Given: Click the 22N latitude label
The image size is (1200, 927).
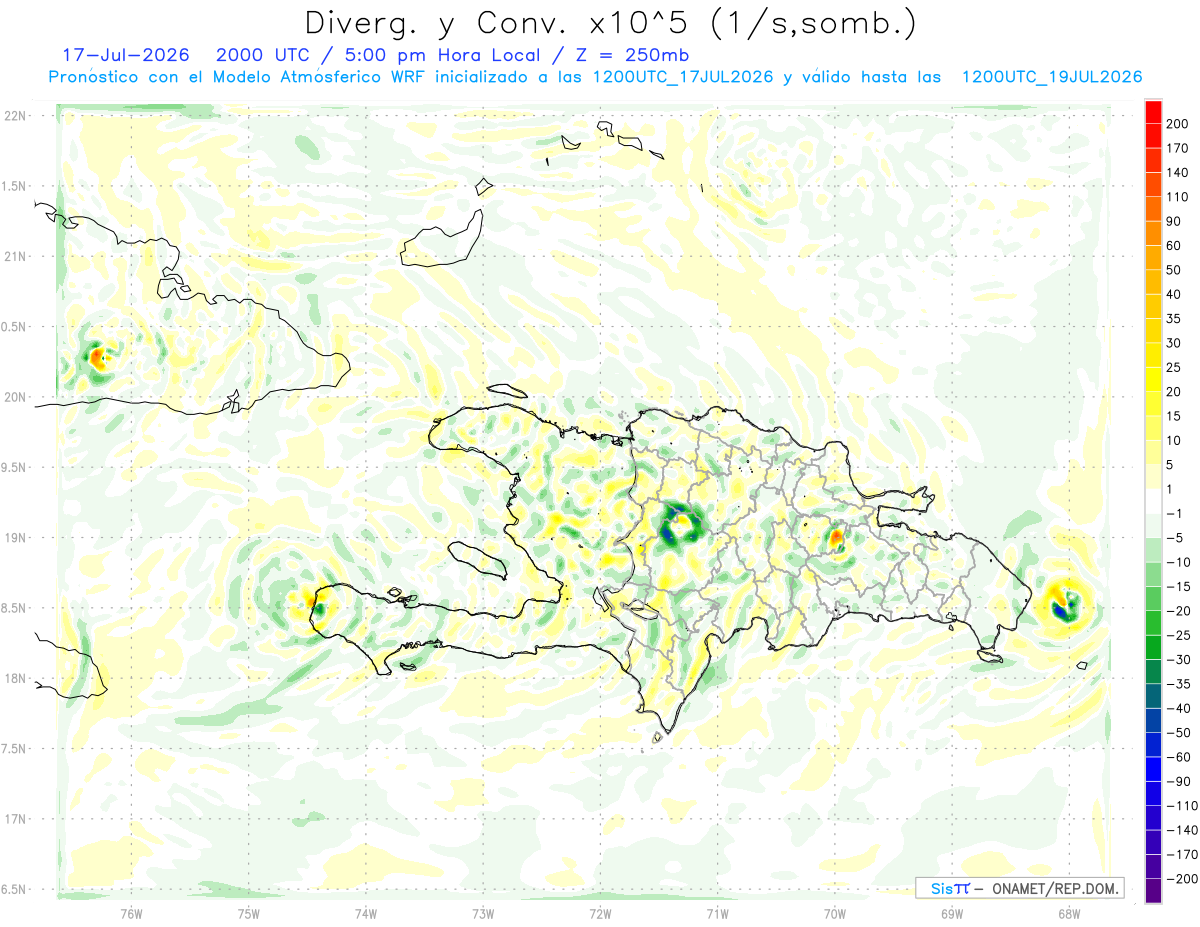Looking at the screenshot, I should 14,116.
